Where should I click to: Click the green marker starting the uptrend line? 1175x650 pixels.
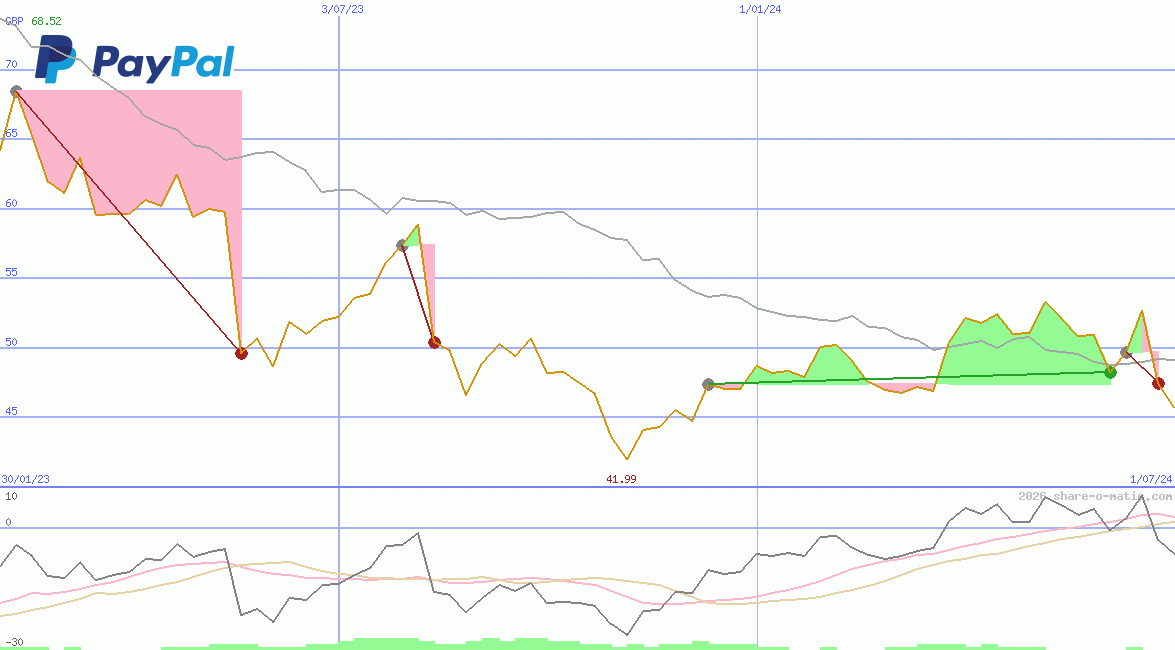point(709,382)
